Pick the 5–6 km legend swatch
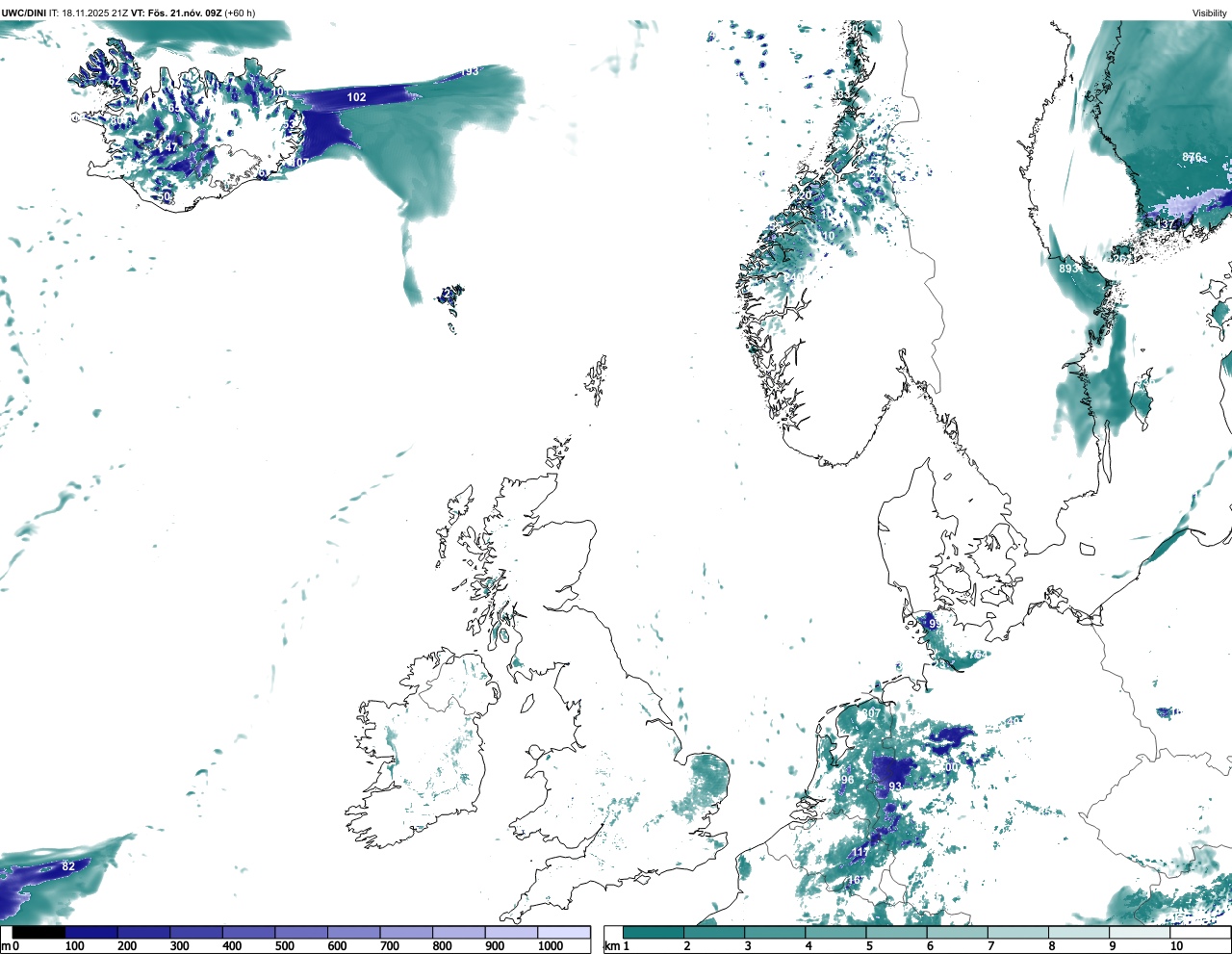1232x954 pixels. (x=898, y=932)
